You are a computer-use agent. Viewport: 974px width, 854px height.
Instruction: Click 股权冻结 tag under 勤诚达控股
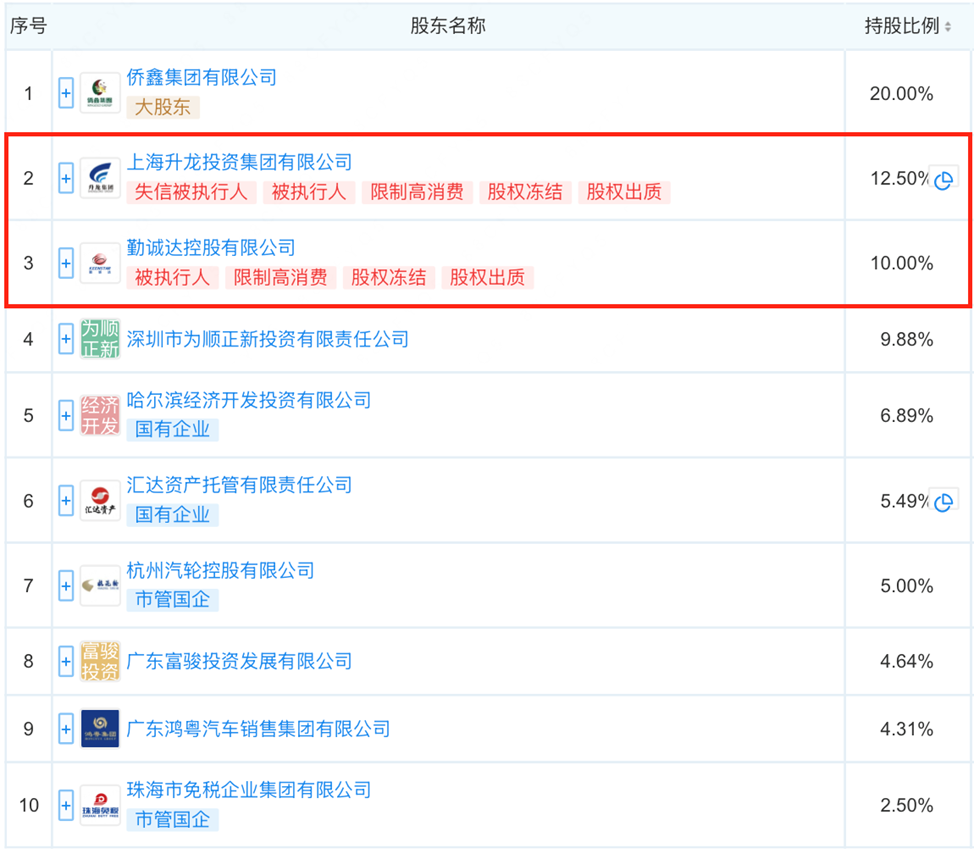tap(388, 278)
